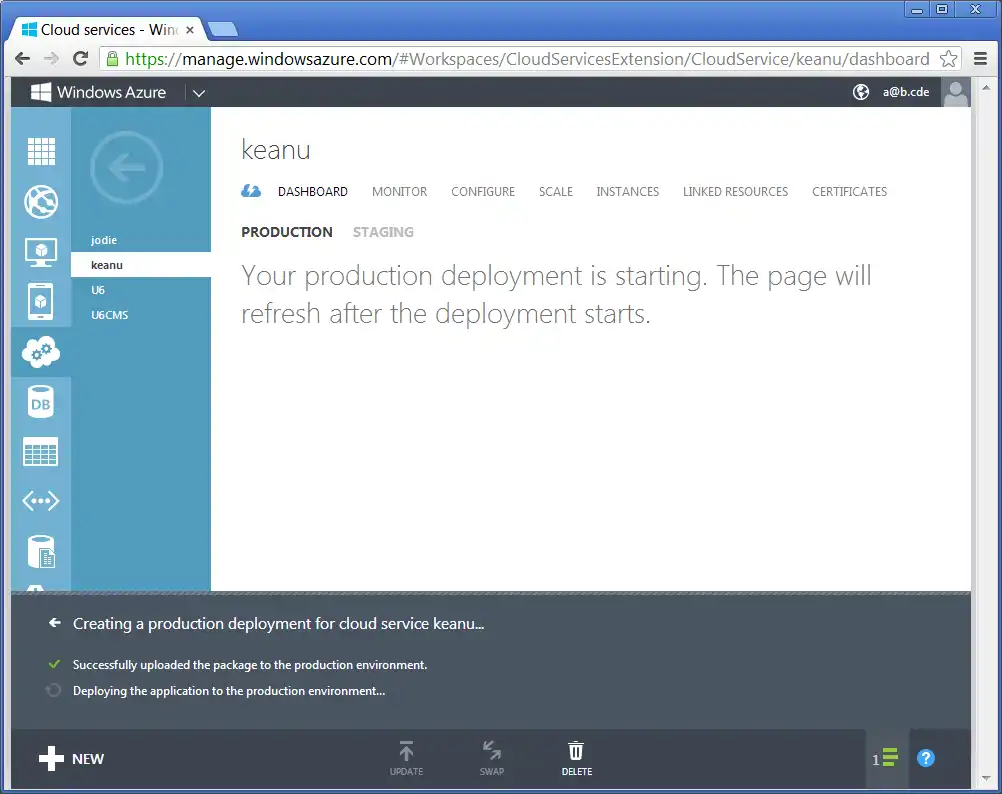Image resolution: width=1002 pixels, height=794 pixels.
Task: Open the help question mark icon
Action: pos(925,758)
